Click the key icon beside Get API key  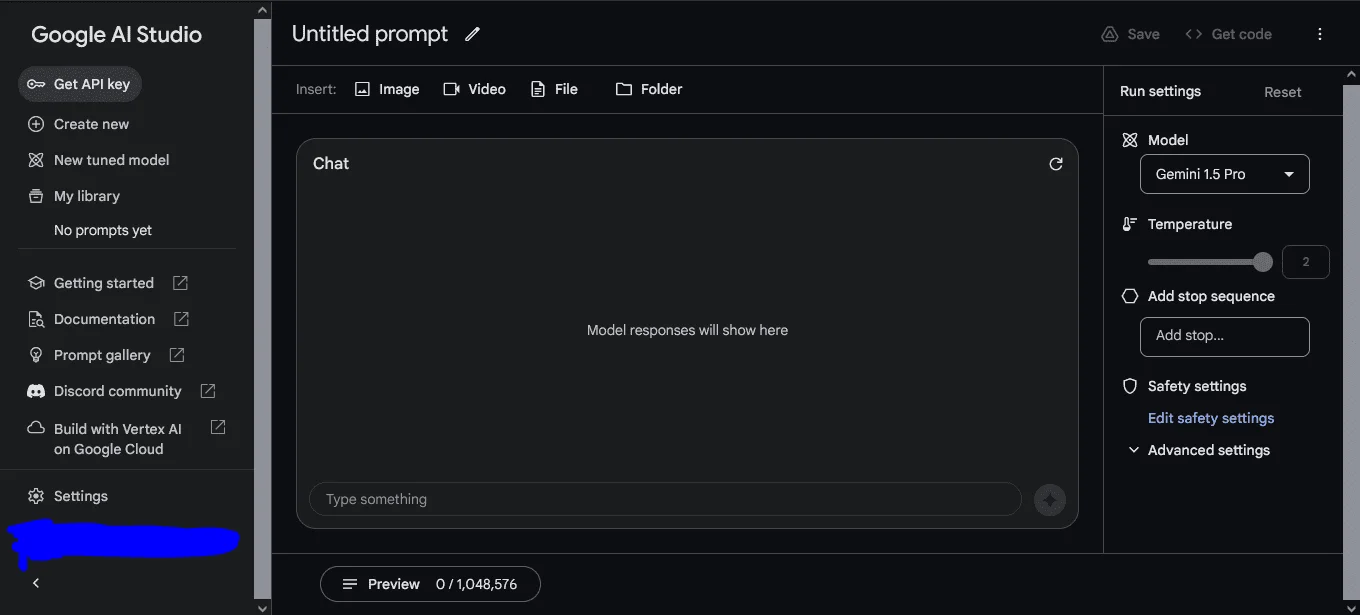click(x=36, y=84)
